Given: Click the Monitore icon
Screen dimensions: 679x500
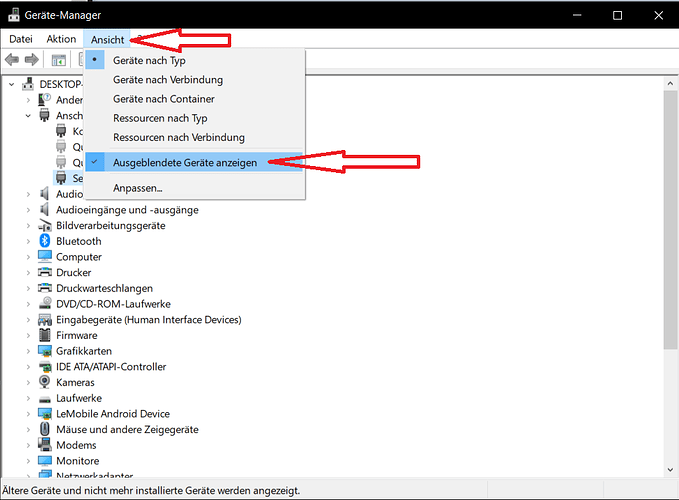Looking at the screenshot, I should pos(45,461).
